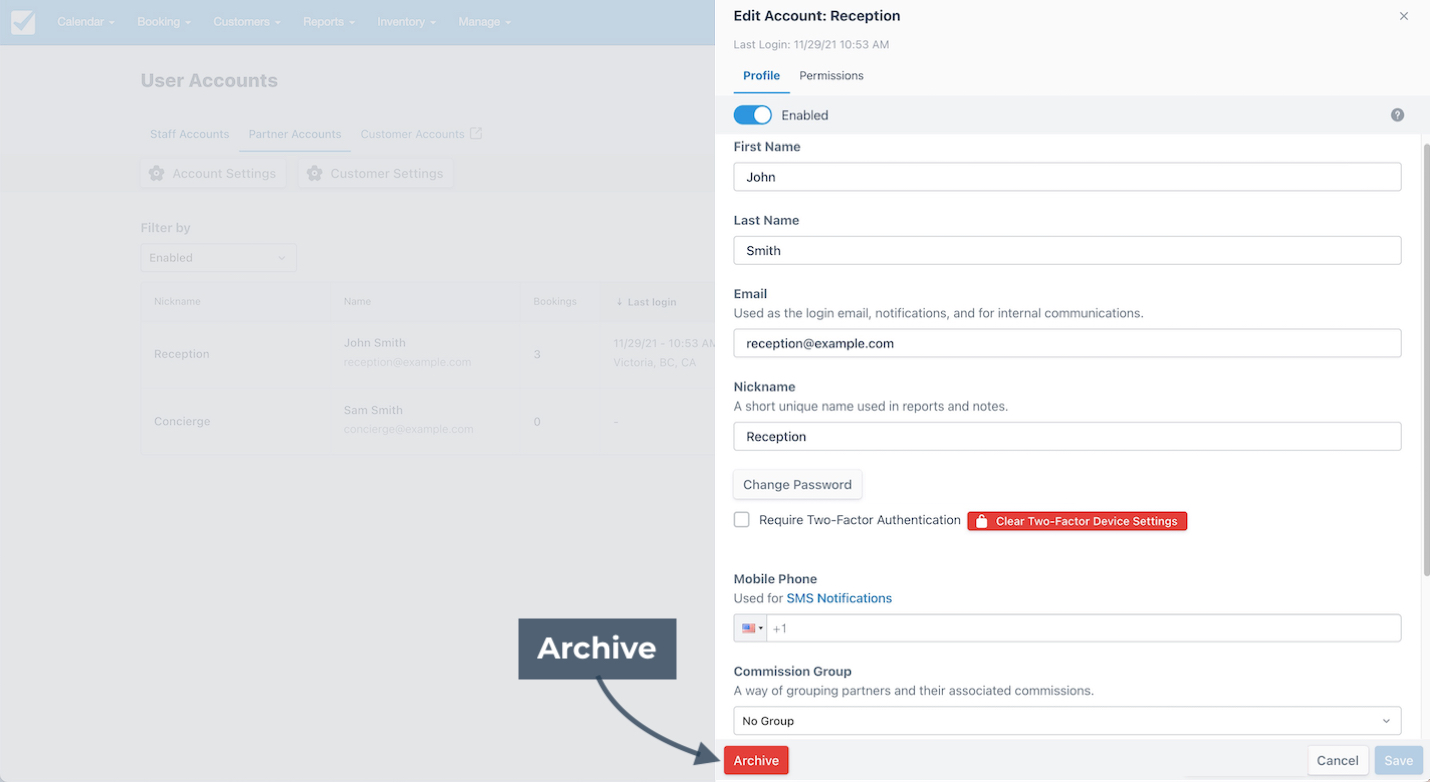Screen dimensions: 1430x782
Task: Click the First Name field containing John
Action: [x=1067, y=177]
